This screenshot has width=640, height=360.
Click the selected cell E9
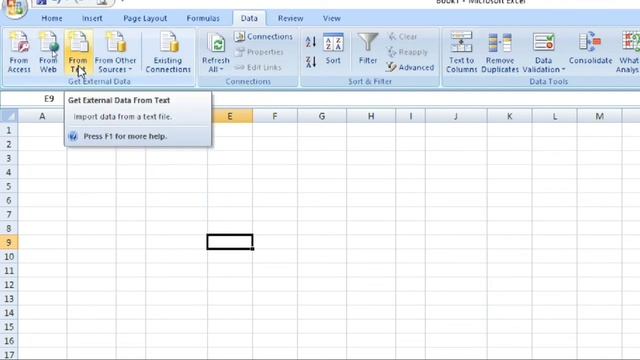pyautogui.click(x=230, y=242)
